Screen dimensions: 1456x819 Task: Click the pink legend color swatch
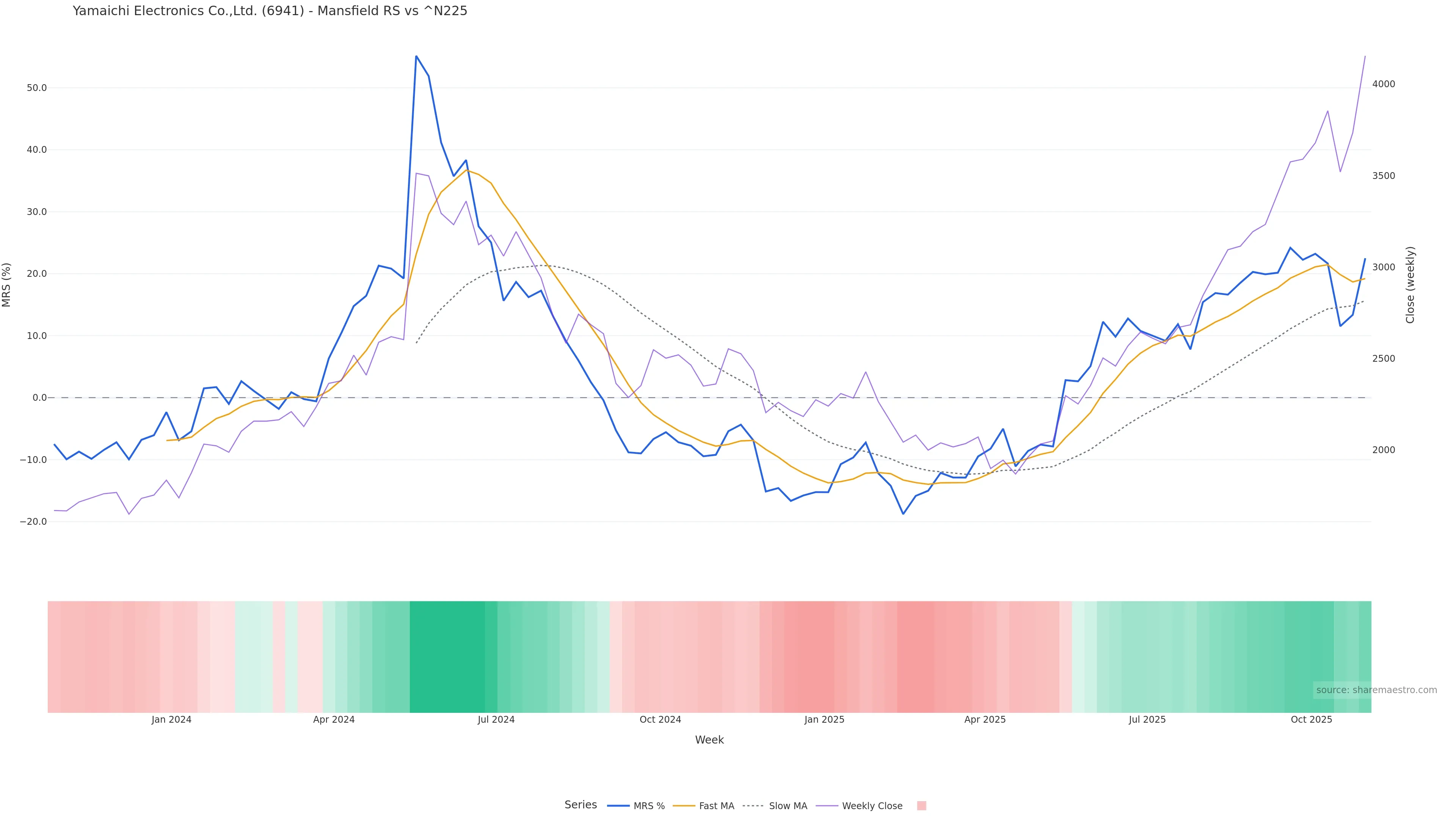[921, 806]
